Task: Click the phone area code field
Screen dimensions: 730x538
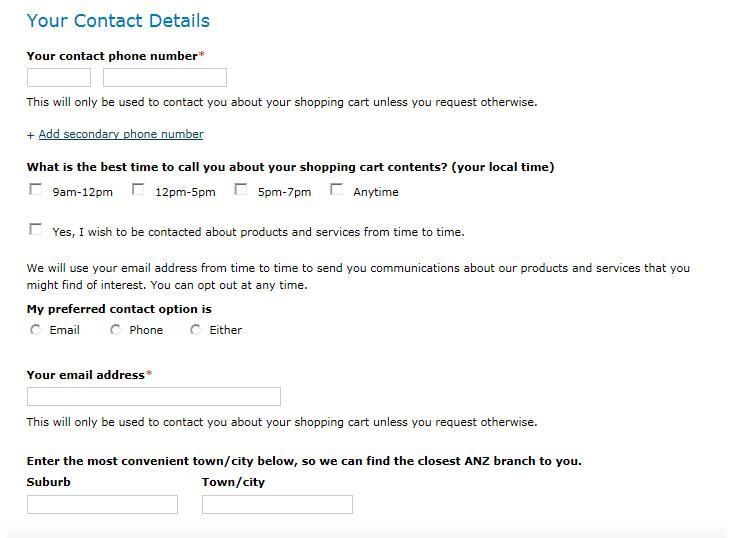Action: (x=59, y=78)
